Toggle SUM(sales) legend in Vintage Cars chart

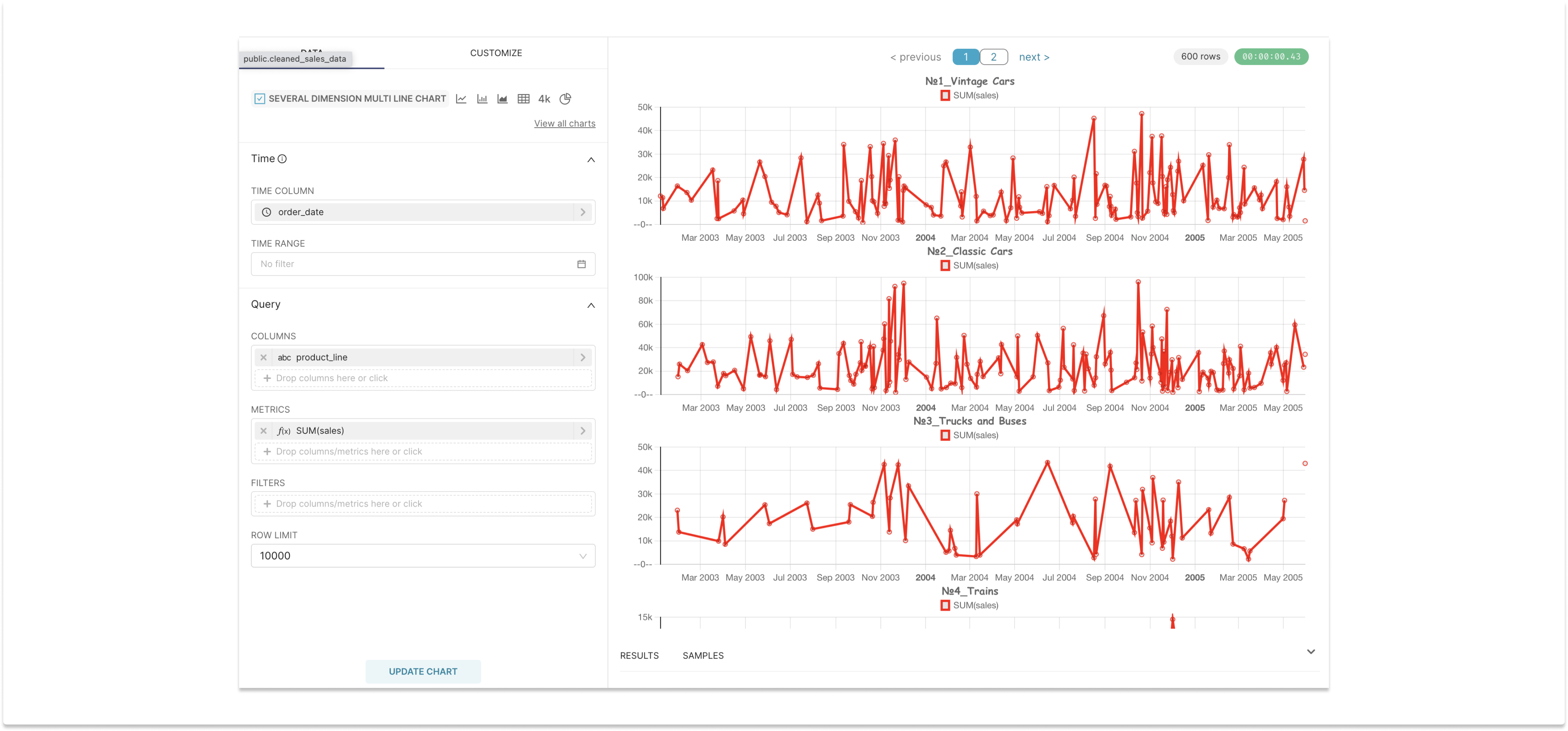point(945,96)
